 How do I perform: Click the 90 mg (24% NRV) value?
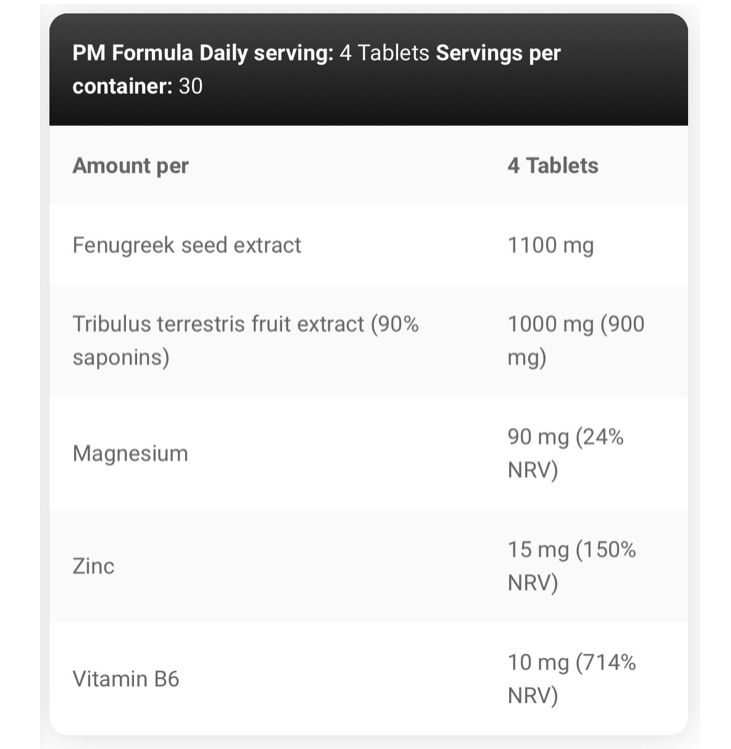click(566, 453)
